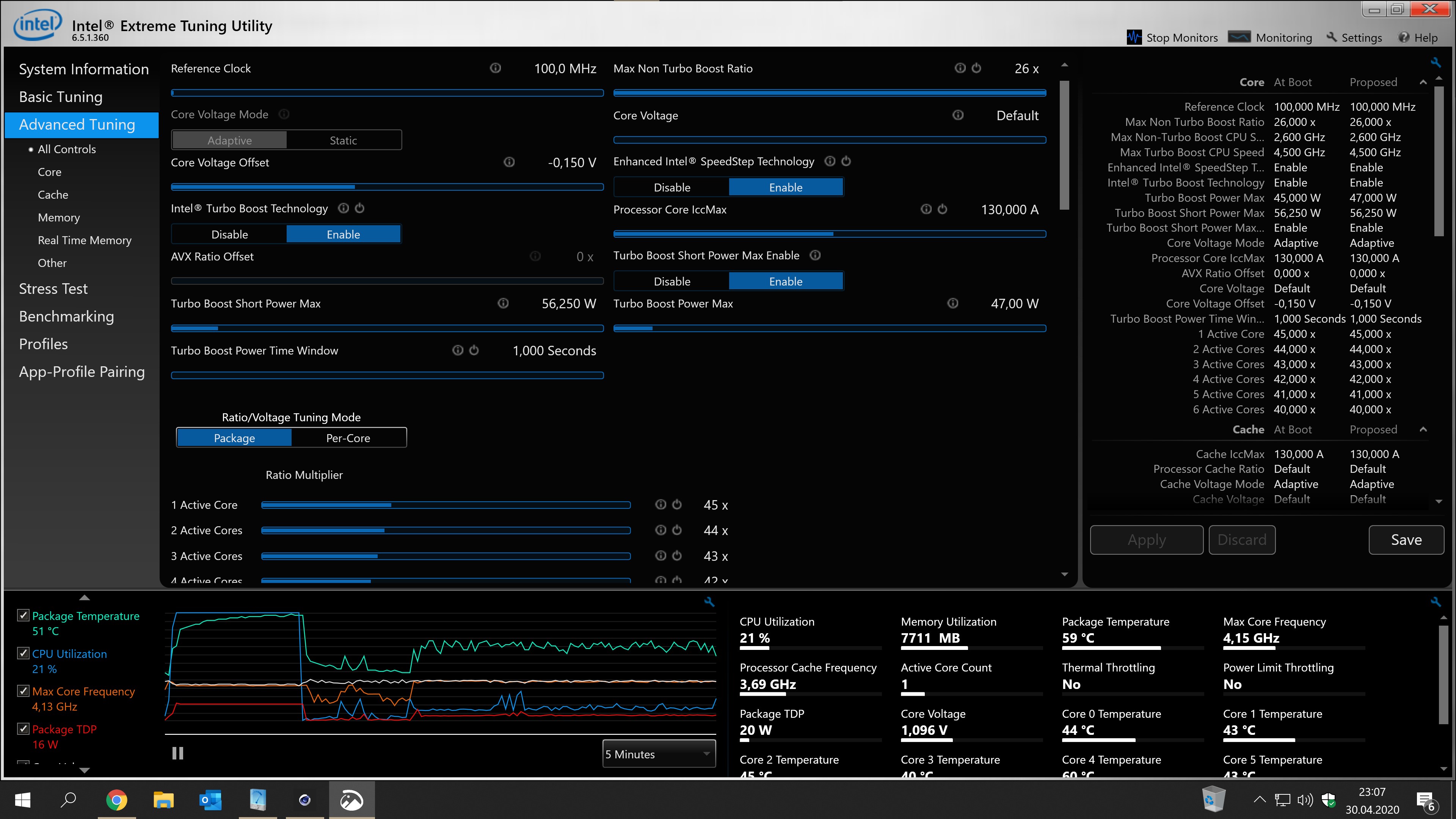This screenshot has width=1456, height=819.
Task: Open graph settings wrench icon
Action: (x=709, y=602)
